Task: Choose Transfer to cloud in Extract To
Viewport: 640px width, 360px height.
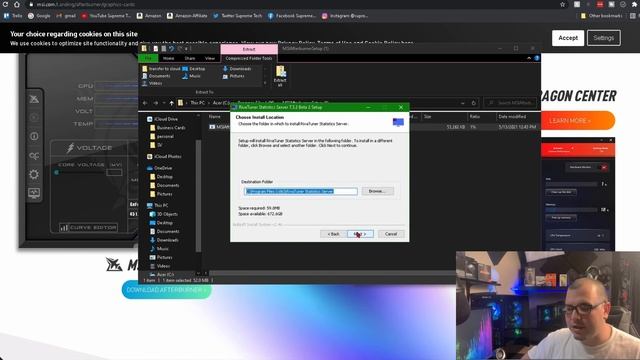Action: coord(161,69)
